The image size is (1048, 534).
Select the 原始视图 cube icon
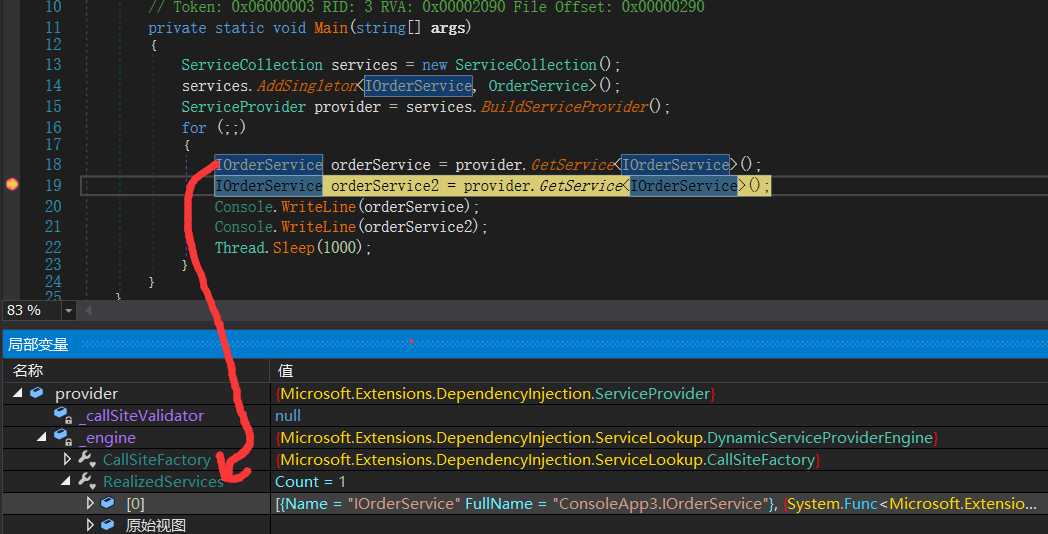point(108,525)
